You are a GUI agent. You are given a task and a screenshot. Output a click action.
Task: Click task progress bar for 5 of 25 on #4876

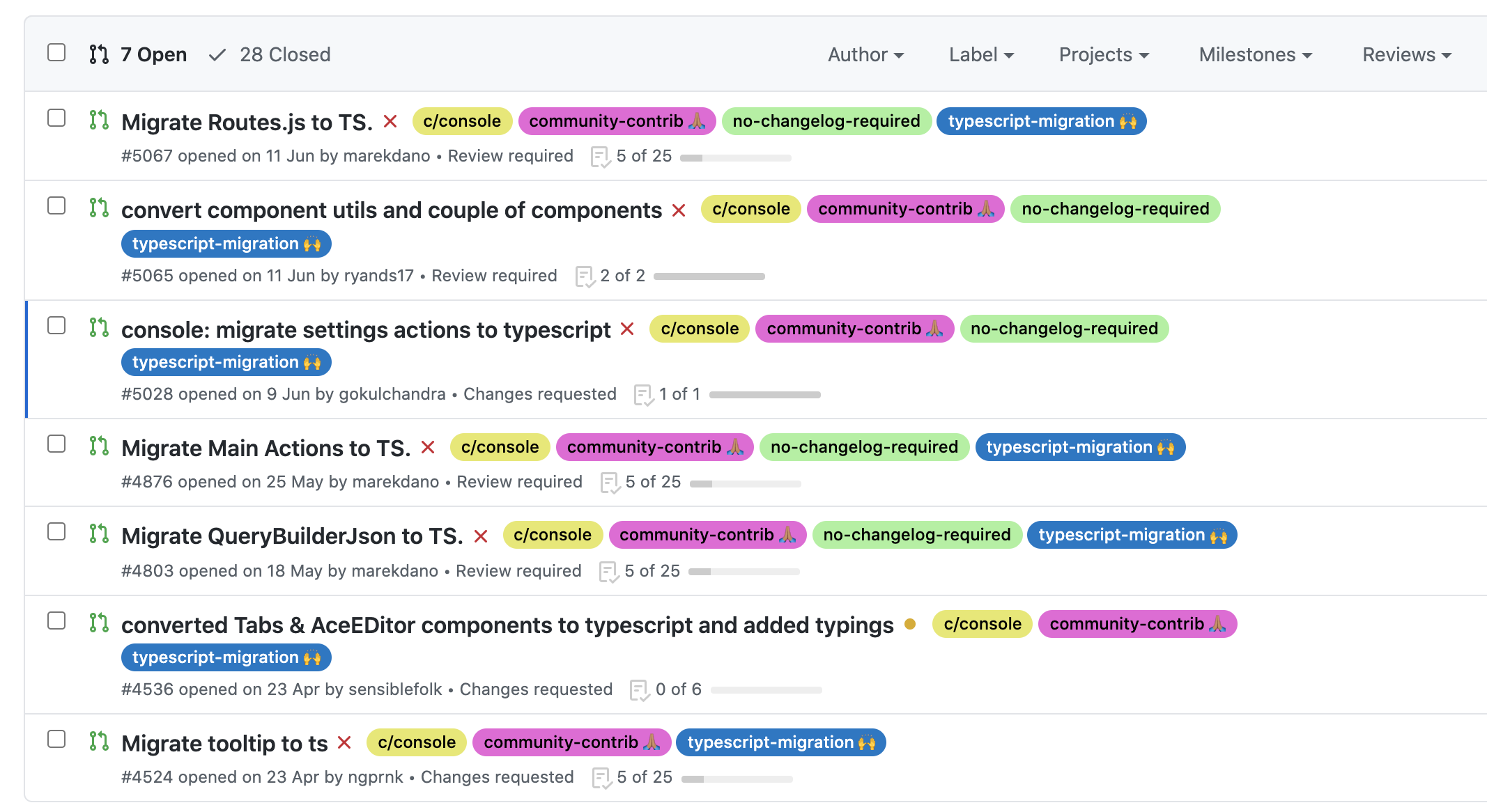pos(745,483)
